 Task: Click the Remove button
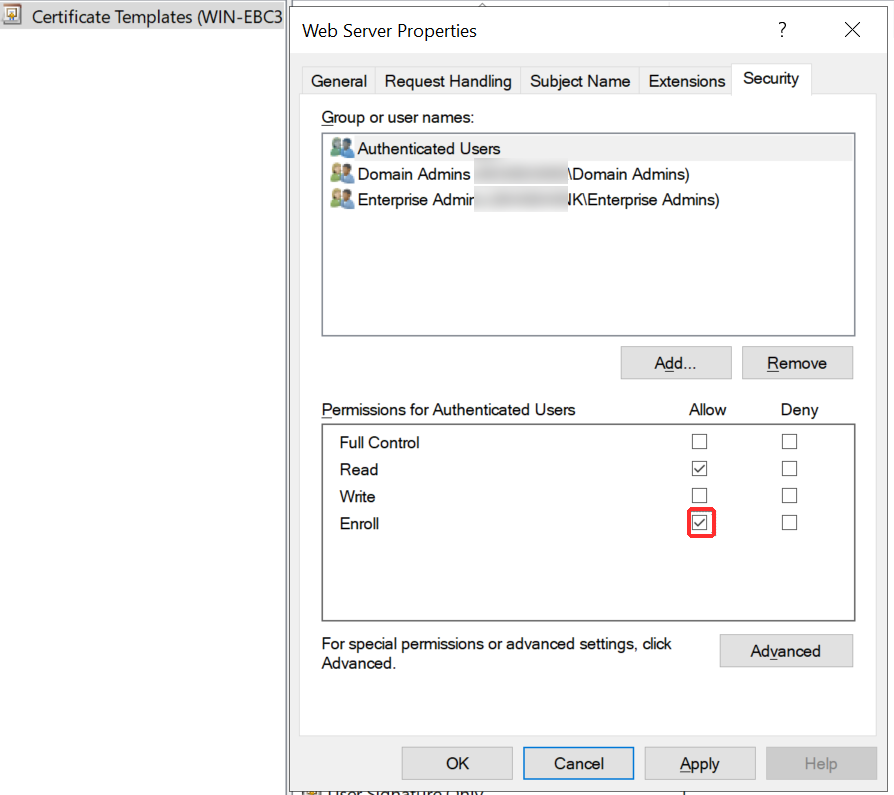click(797, 363)
